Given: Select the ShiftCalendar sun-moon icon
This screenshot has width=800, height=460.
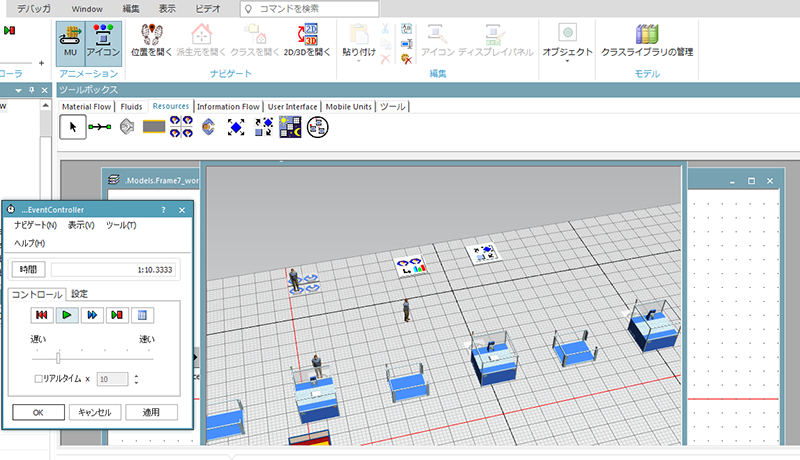Looking at the screenshot, I should (290, 127).
